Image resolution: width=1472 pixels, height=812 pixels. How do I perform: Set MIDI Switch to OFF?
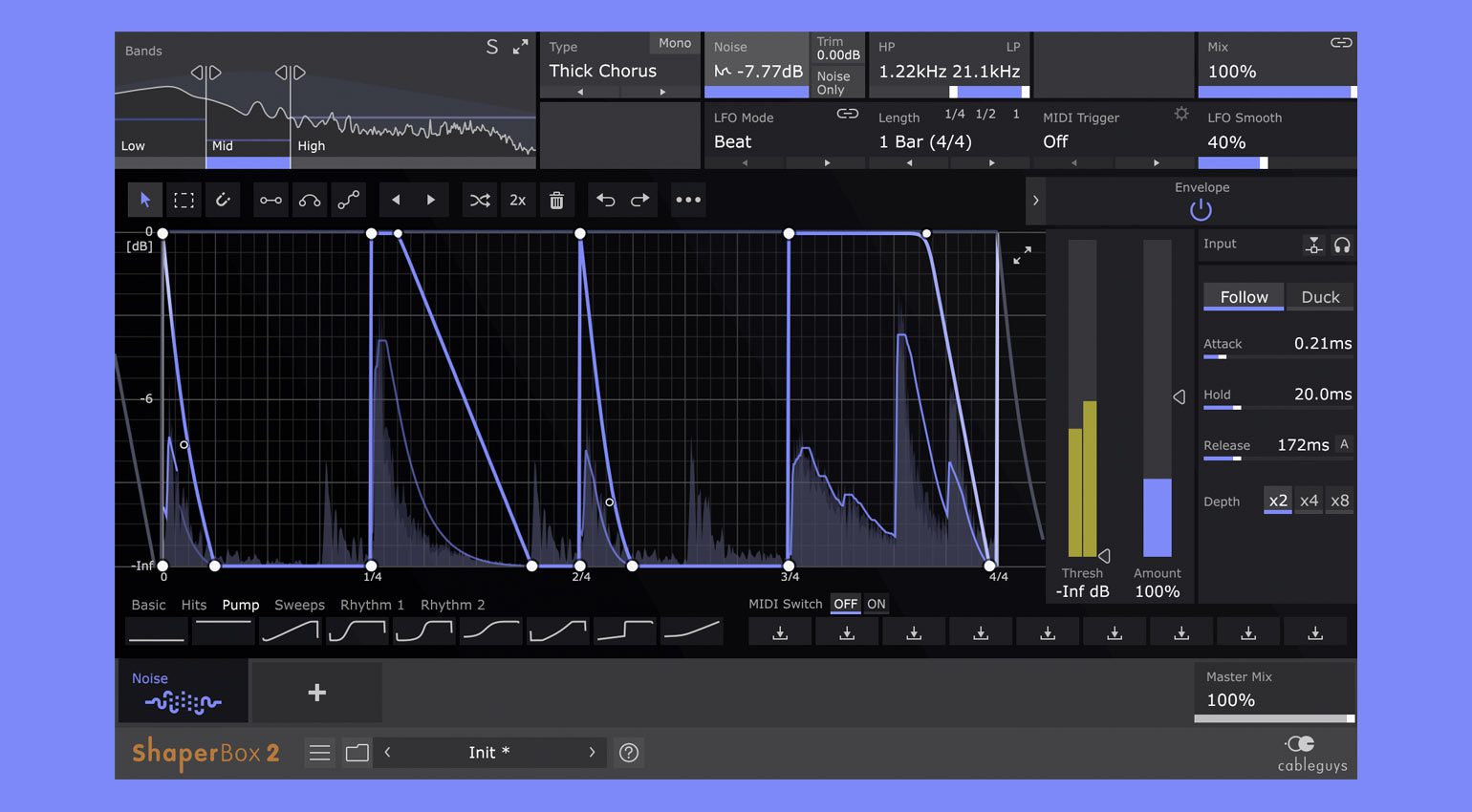click(846, 604)
